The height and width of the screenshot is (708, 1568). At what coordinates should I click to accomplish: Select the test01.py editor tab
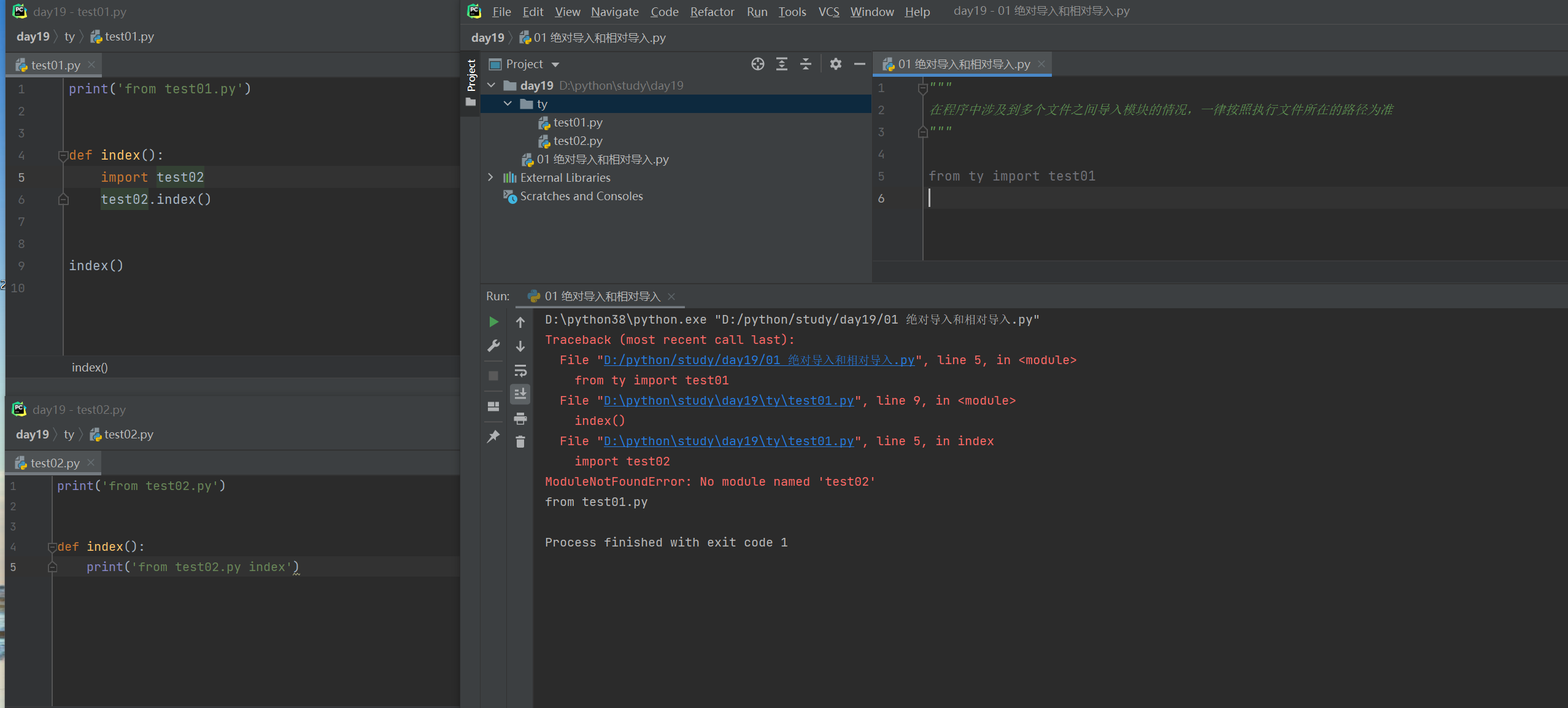[55, 65]
